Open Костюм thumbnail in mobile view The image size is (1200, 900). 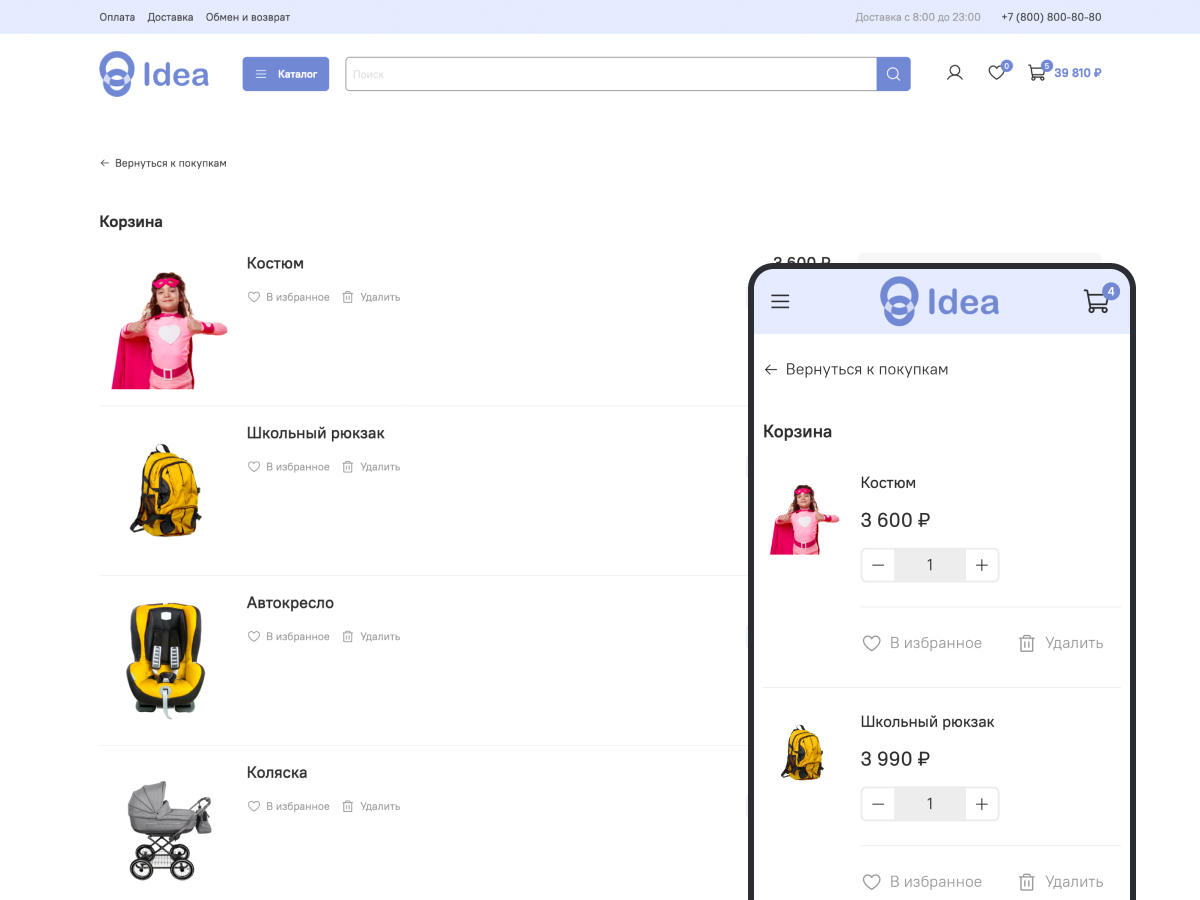click(803, 519)
